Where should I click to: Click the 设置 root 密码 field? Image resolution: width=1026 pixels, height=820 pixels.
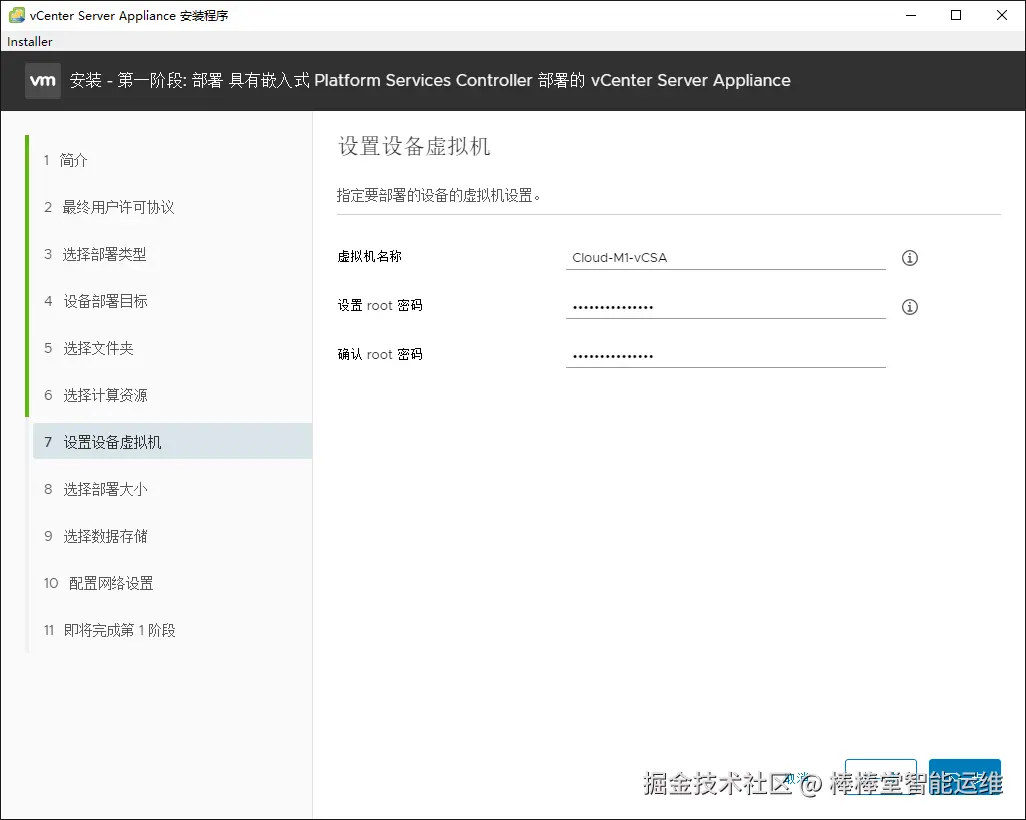coord(725,307)
